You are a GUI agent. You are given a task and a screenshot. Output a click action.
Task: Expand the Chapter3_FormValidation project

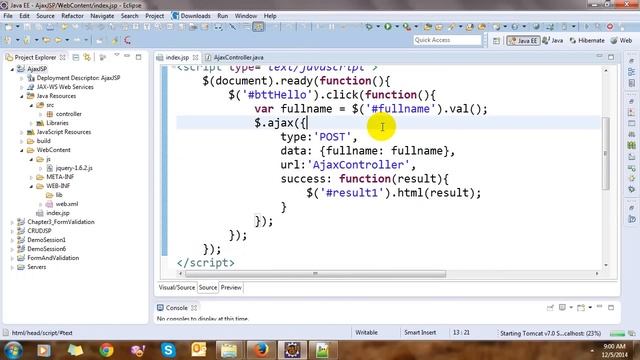pos(12,222)
